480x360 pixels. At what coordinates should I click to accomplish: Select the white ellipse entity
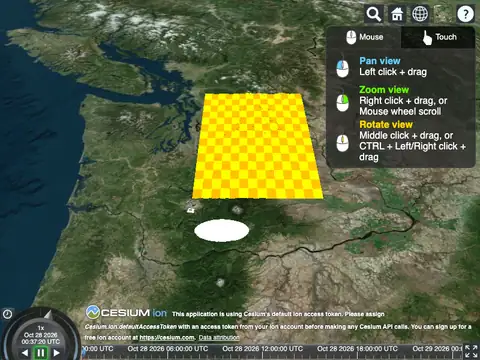pos(222,231)
